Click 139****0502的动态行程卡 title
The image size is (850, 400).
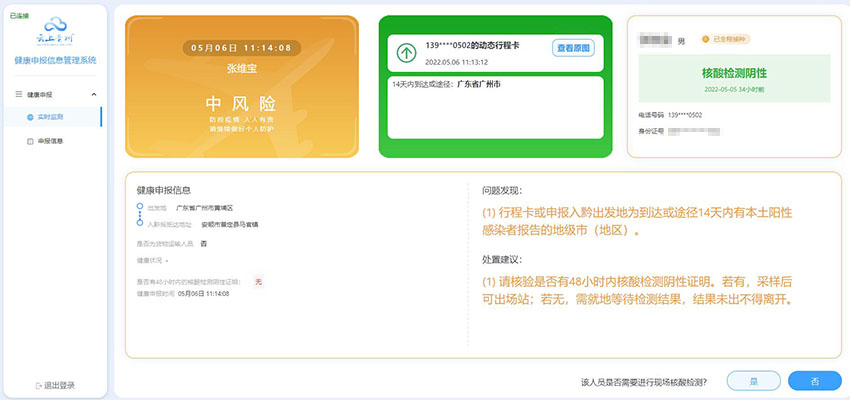(472, 46)
